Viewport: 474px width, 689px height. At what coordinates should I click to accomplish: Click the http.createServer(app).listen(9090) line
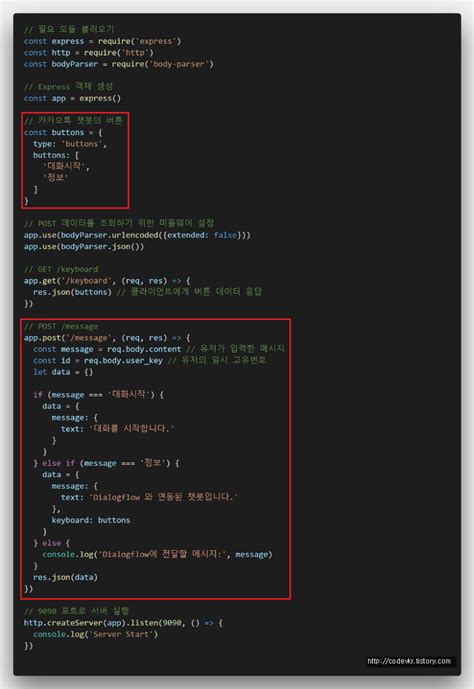click(x=123, y=623)
